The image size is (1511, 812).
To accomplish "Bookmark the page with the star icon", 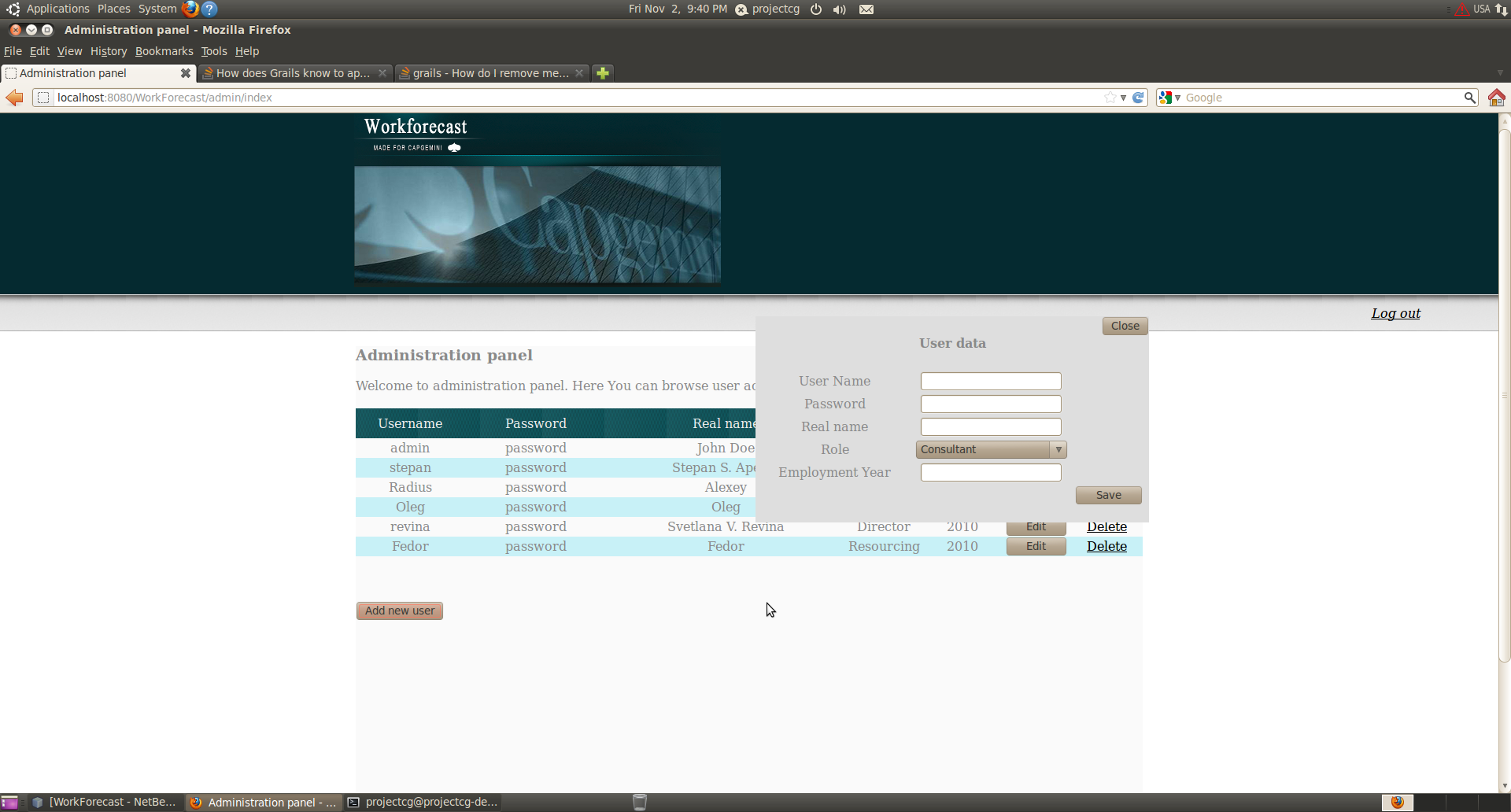I will [x=1110, y=98].
